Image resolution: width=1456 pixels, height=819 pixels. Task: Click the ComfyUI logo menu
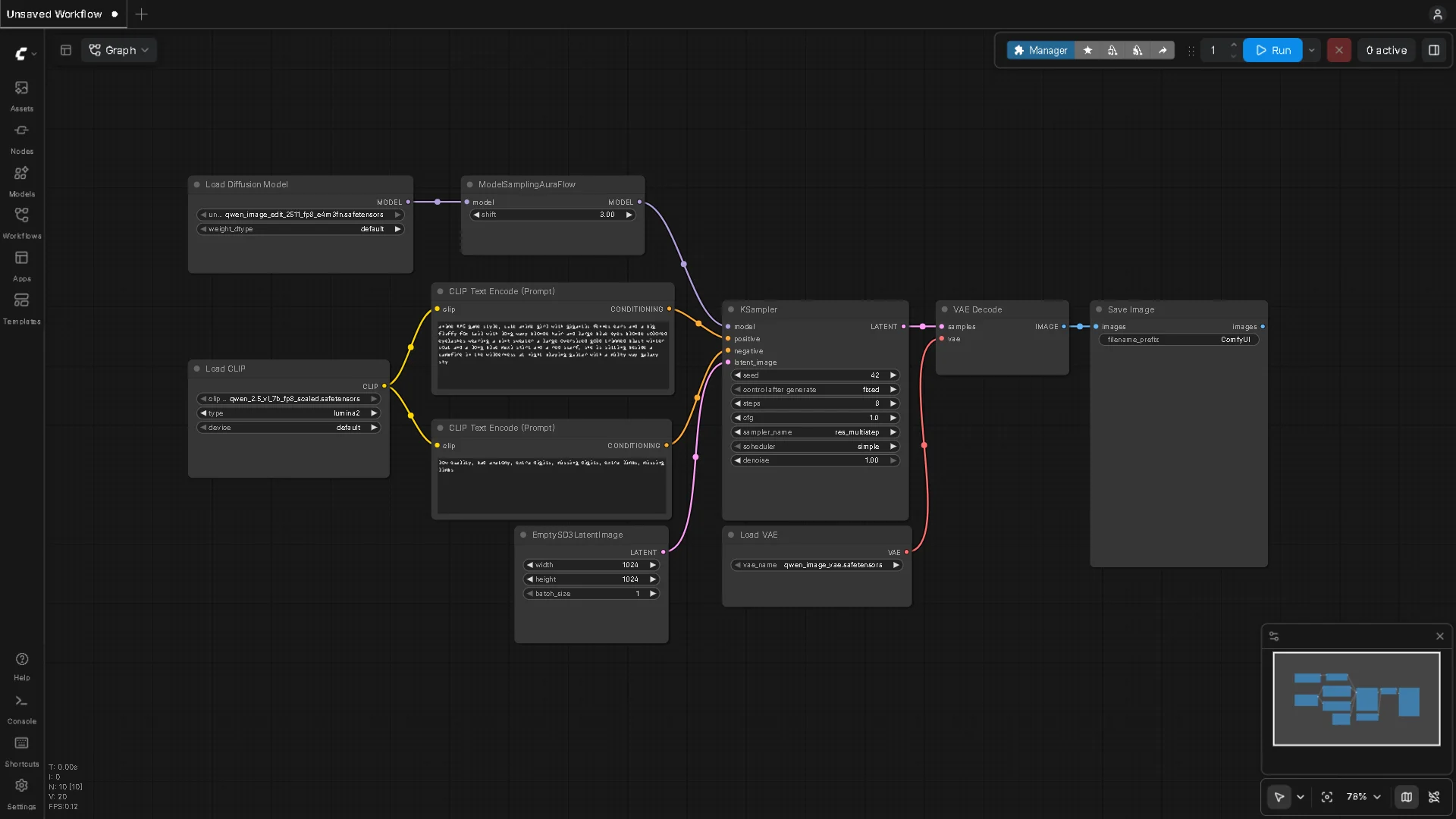(x=26, y=53)
